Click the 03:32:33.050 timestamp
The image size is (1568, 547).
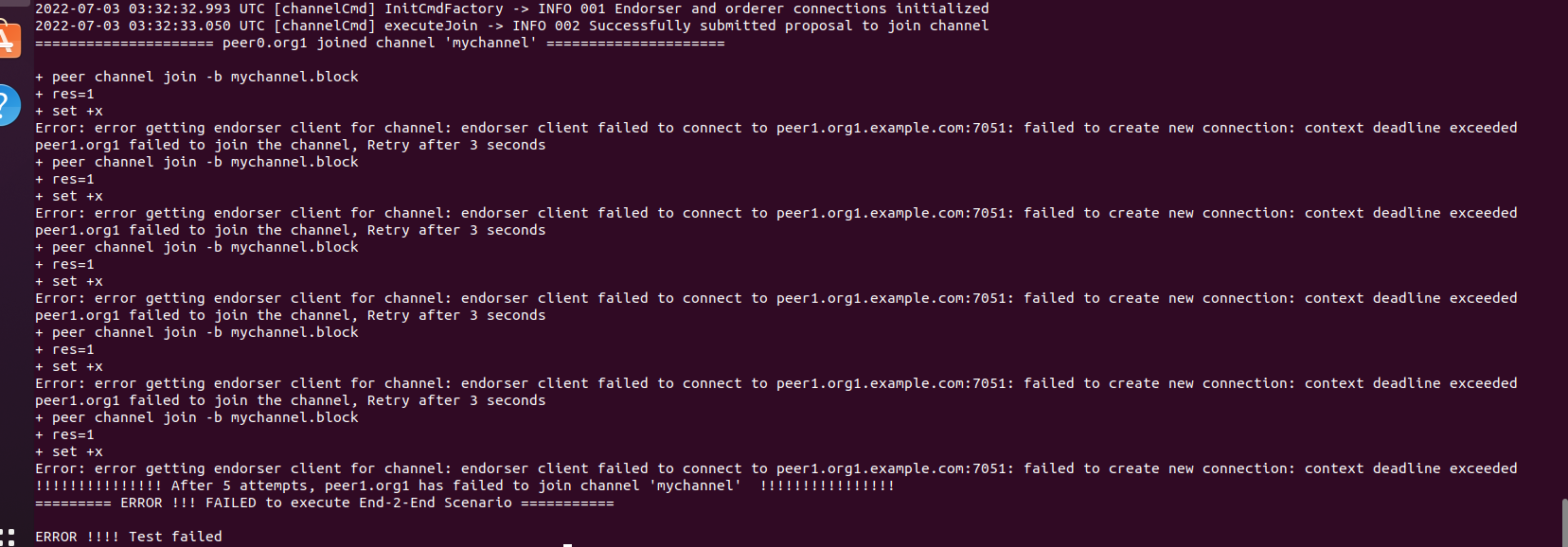[180, 26]
